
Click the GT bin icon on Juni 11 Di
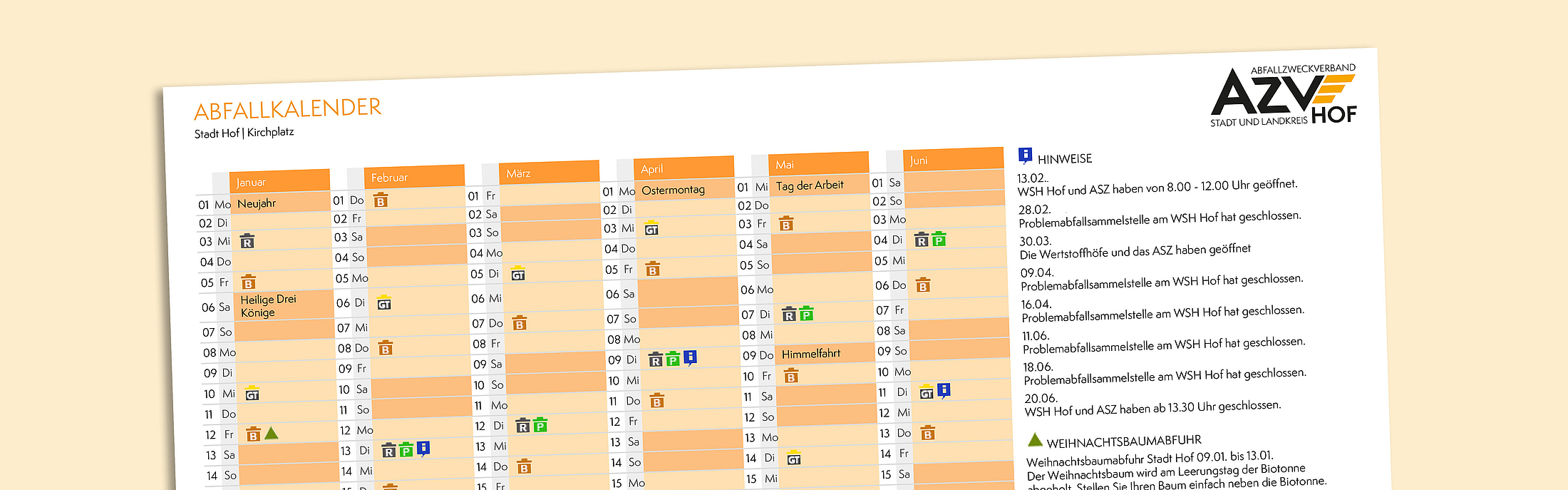pos(927,392)
